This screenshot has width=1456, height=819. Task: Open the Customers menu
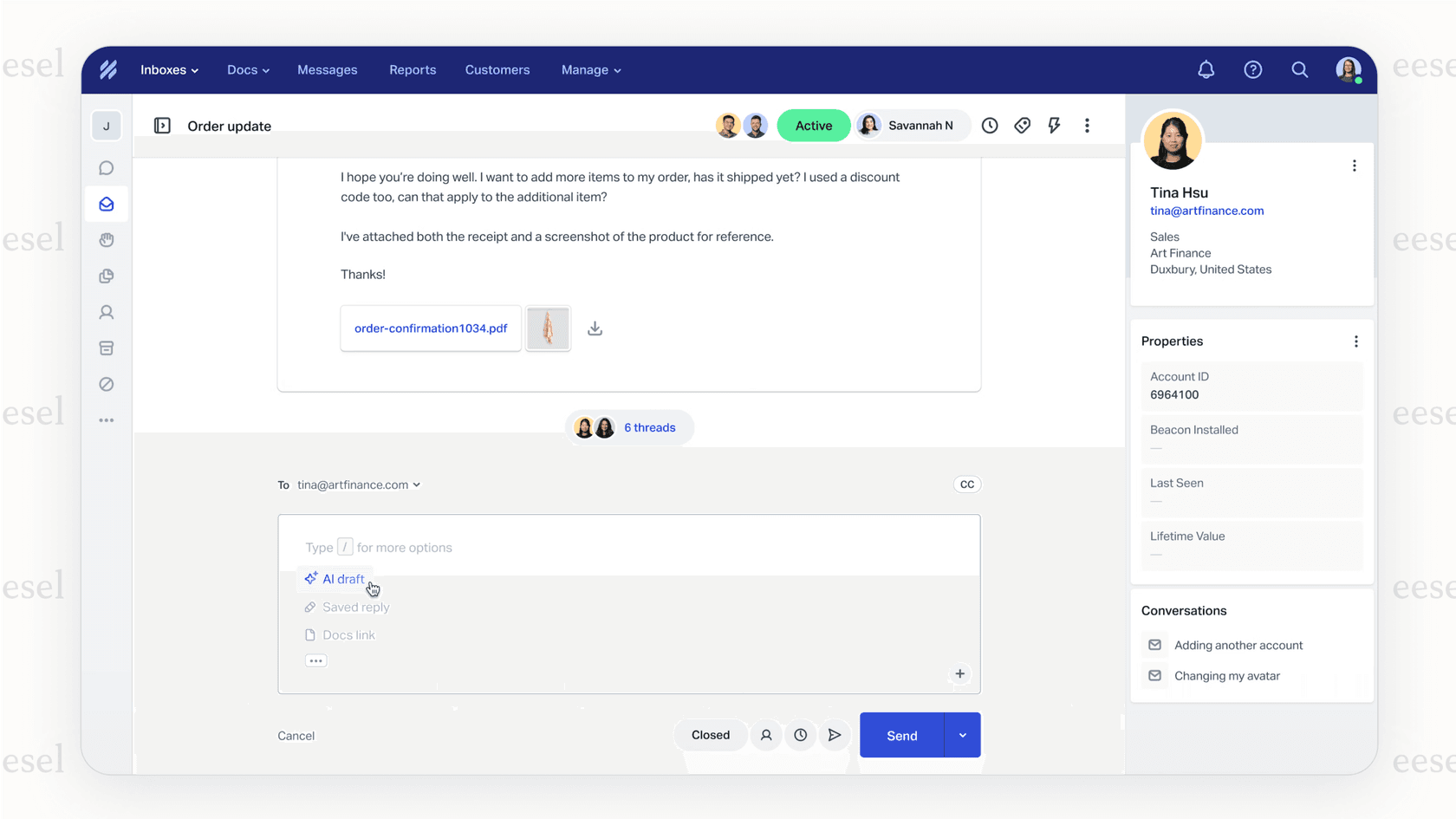[497, 69]
